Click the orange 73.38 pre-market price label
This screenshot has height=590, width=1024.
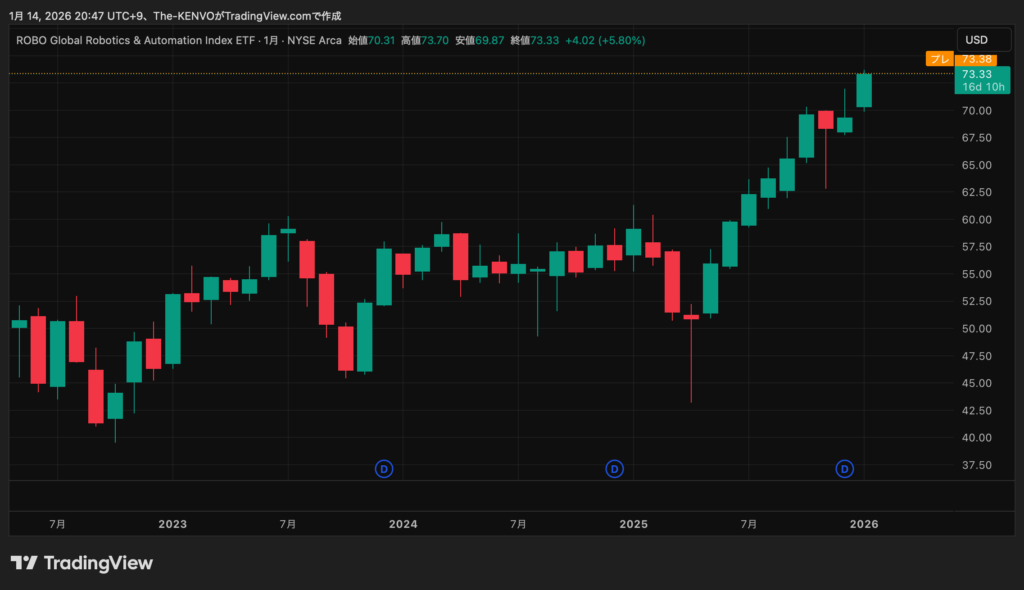coord(976,59)
